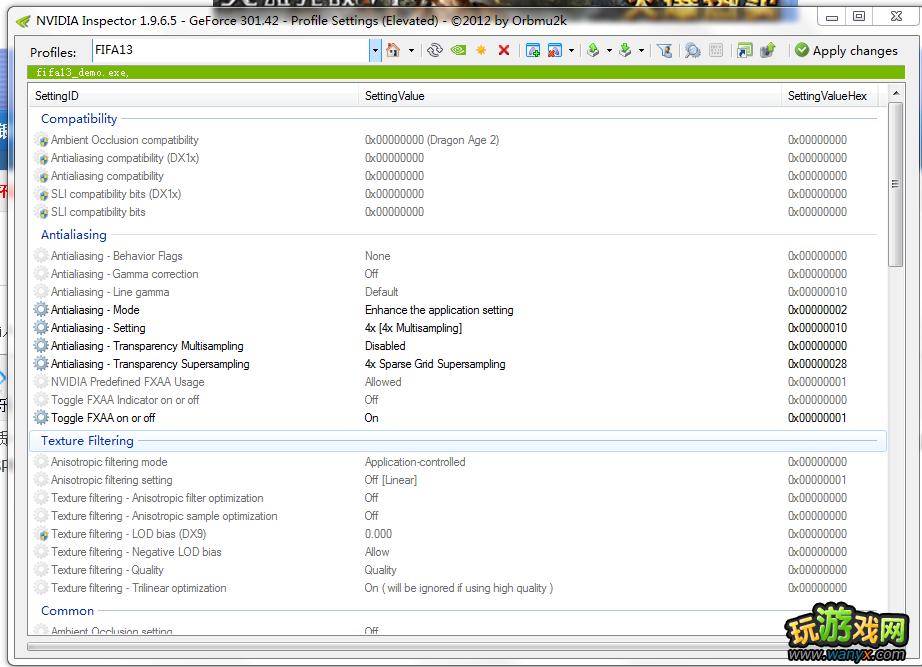Click icon beside Ambient Occlusion compatibility
The height and width of the screenshot is (667, 922).
tap(42, 141)
